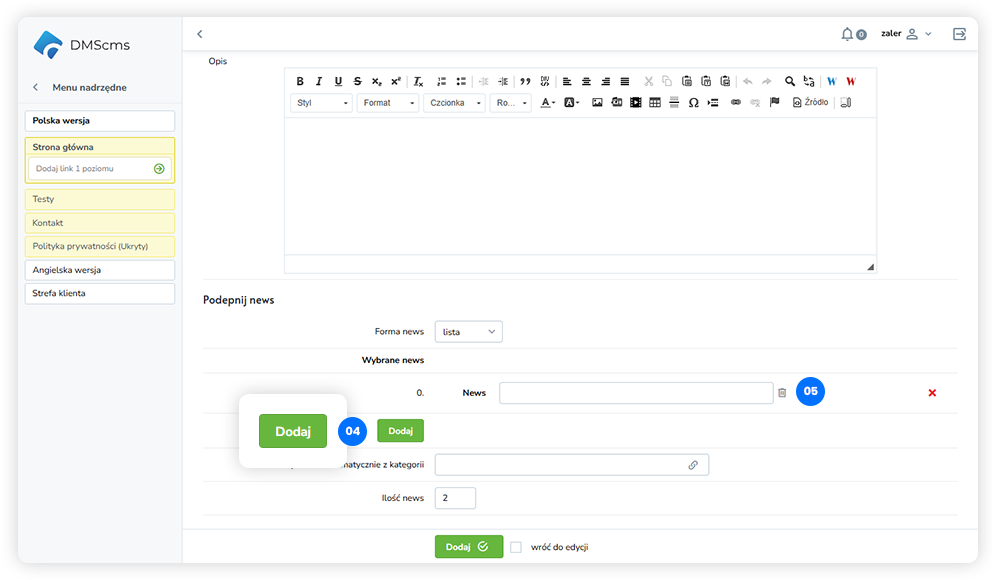Screen dimensions: 994x580
Task: Click the insert image icon in the editor
Action: click(x=597, y=103)
